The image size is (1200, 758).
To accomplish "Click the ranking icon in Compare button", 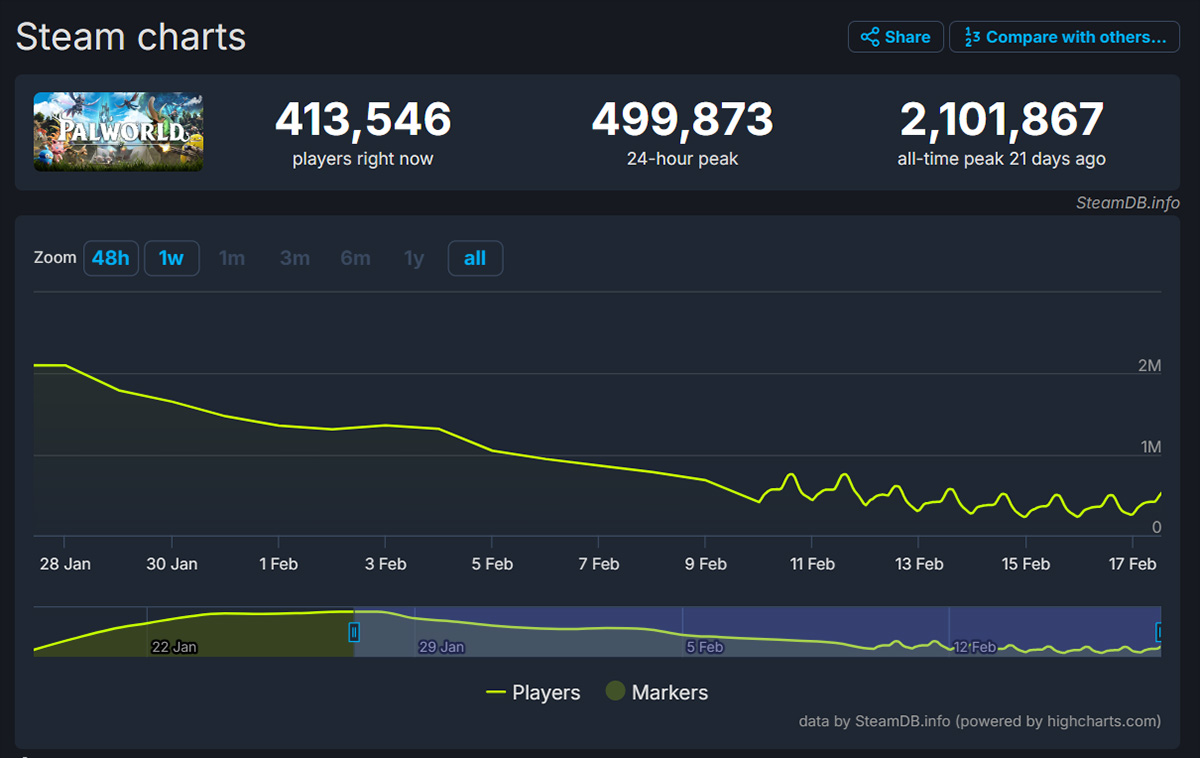I will [x=971, y=37].
